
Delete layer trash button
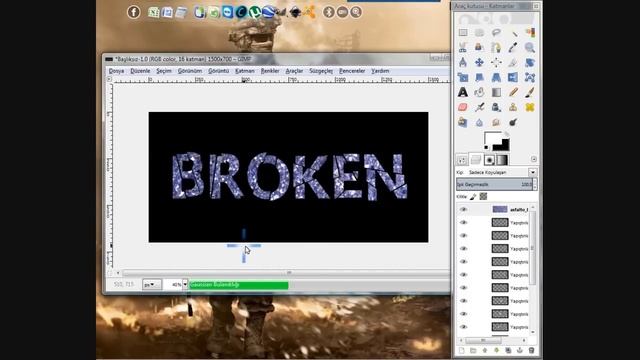[531, 351]
